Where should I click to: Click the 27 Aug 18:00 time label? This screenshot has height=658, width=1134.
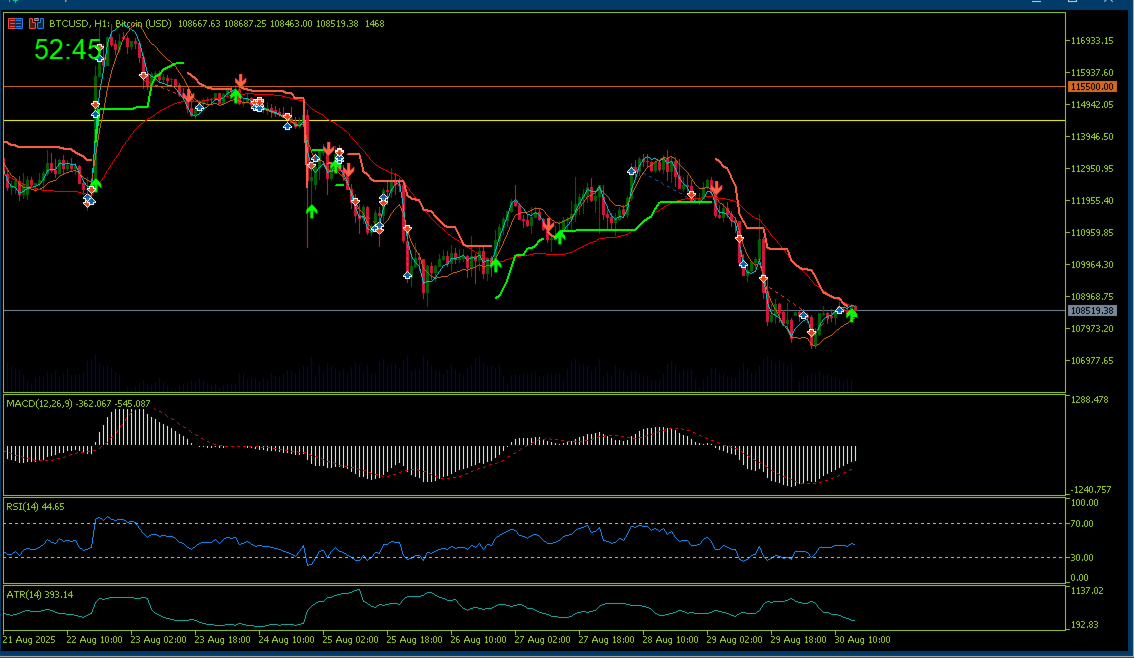click(607, 640)
